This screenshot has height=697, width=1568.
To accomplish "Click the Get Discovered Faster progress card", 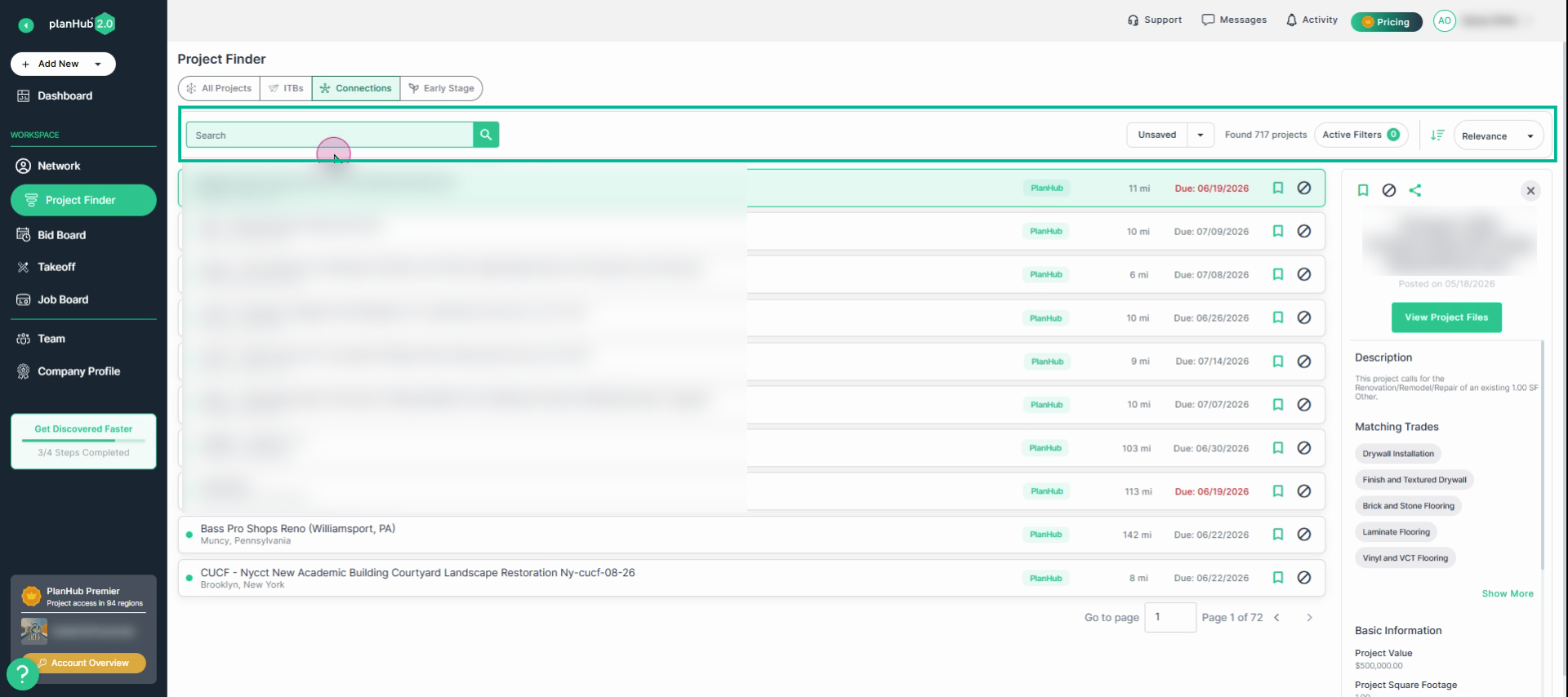I will (83, 441).
